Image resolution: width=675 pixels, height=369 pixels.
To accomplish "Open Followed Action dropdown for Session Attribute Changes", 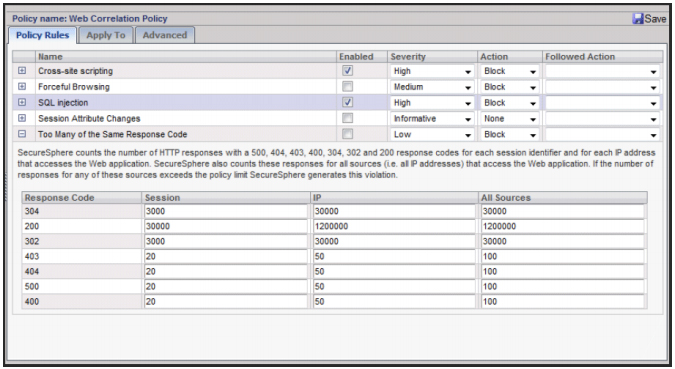I will click(x=602, y=119).
